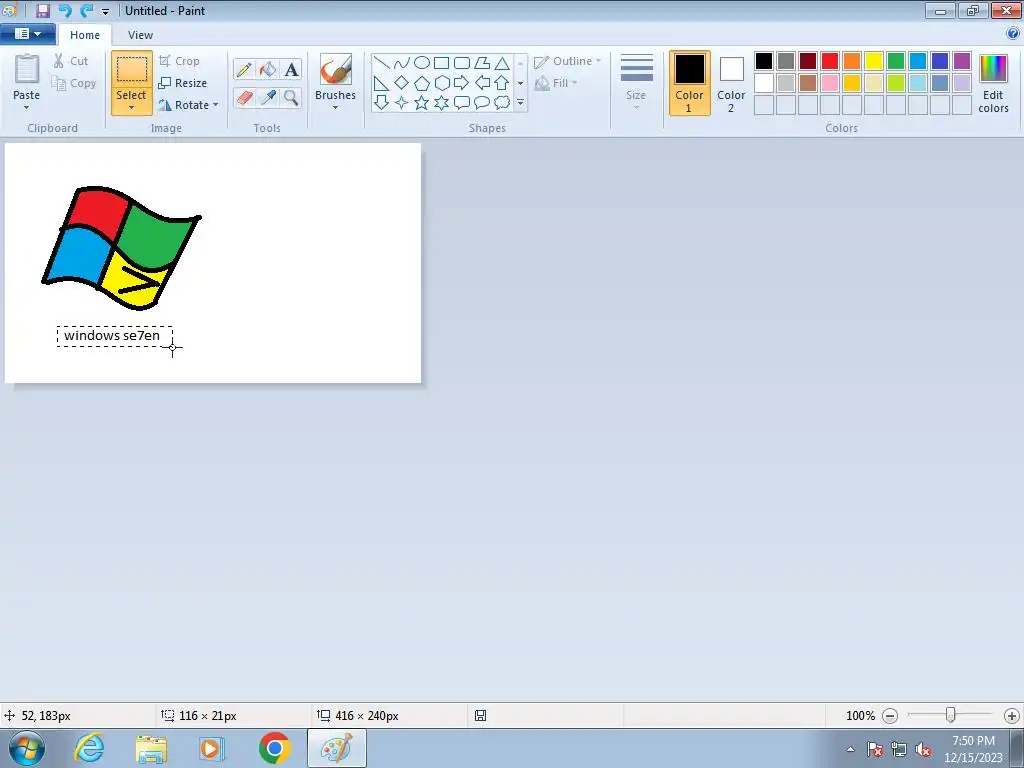Choose the Six-point star shape
The height and width of the screenshot is (768, 1024).
(442, 103)
